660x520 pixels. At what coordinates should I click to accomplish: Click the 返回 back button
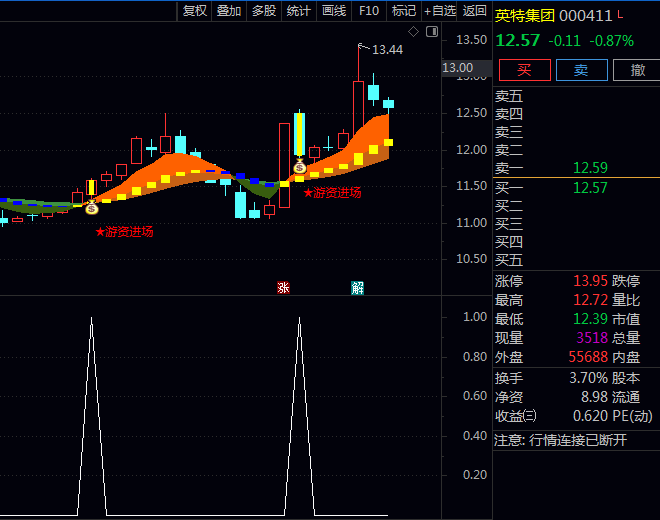(475, 11)
